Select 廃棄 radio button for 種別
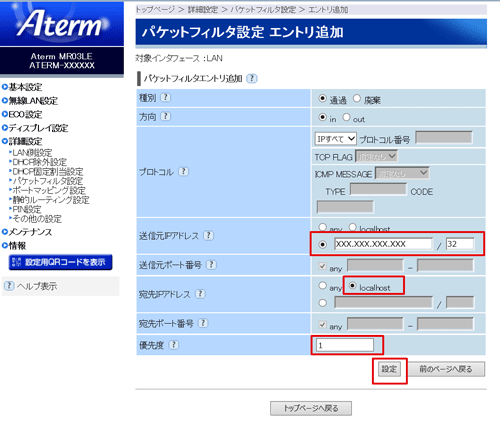 357,98
